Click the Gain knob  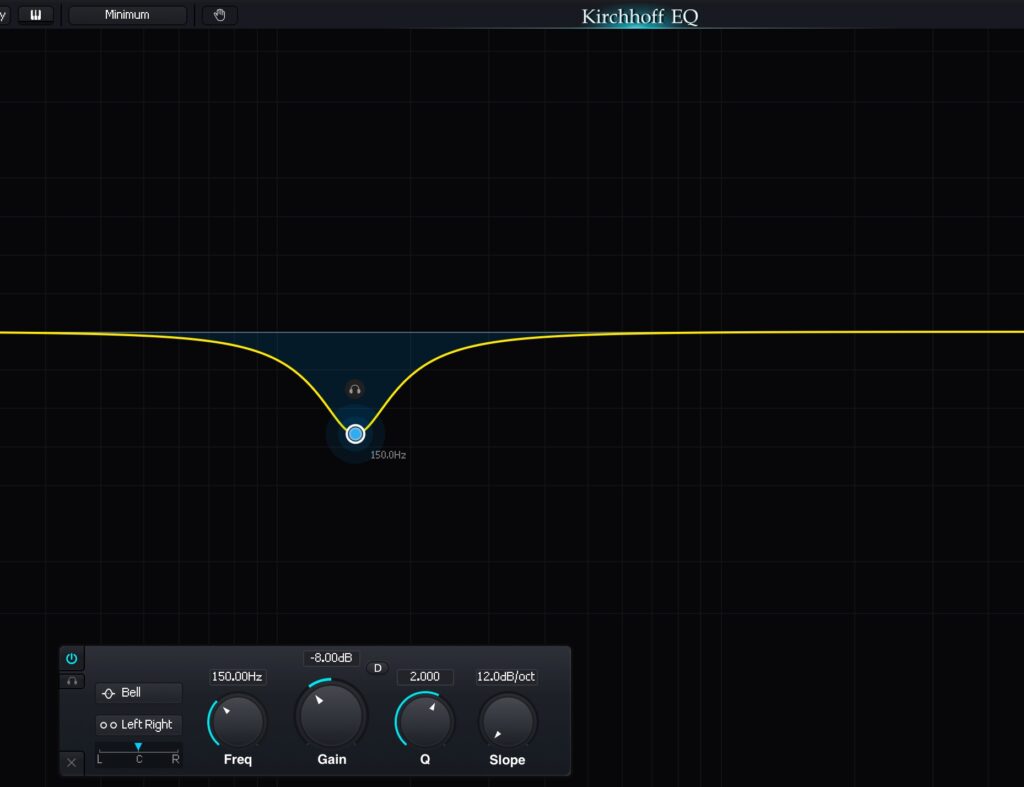[331, 714]
